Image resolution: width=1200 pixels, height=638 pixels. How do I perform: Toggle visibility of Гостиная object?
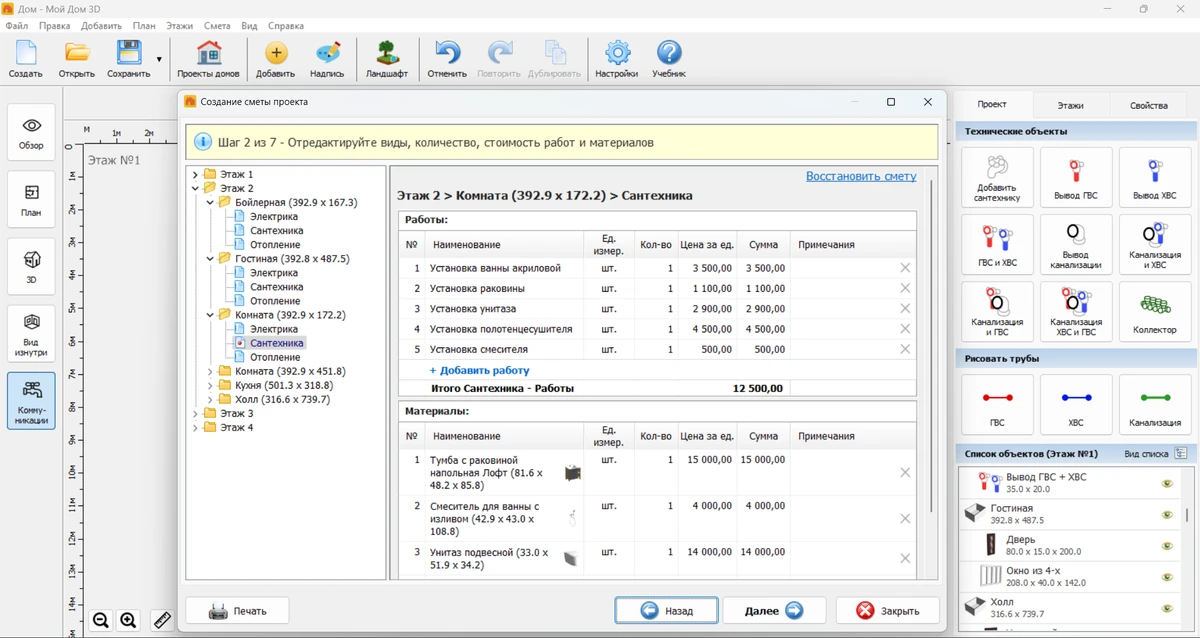click(x=1166, y=515)
